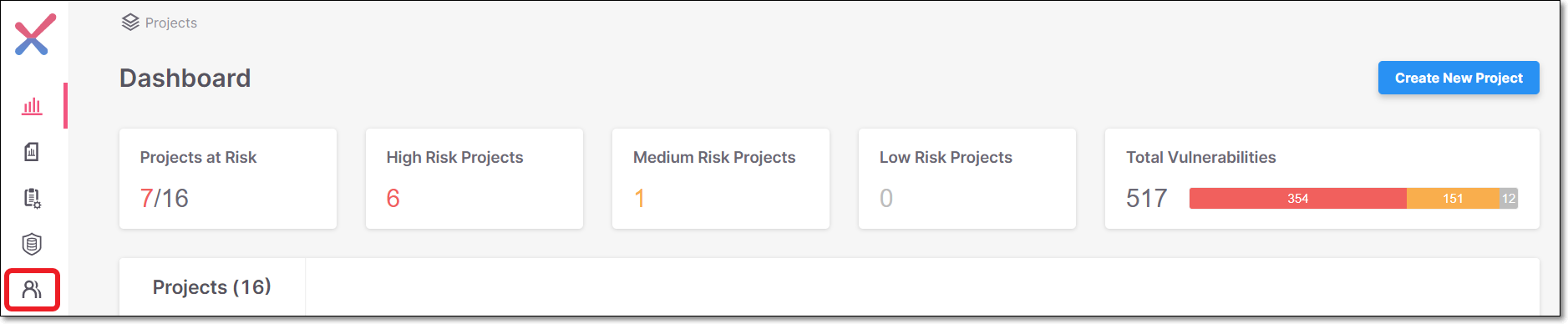Open the users icon highlighted in red
This screenshot has height=324, width=1568.
tap(32, 290)
